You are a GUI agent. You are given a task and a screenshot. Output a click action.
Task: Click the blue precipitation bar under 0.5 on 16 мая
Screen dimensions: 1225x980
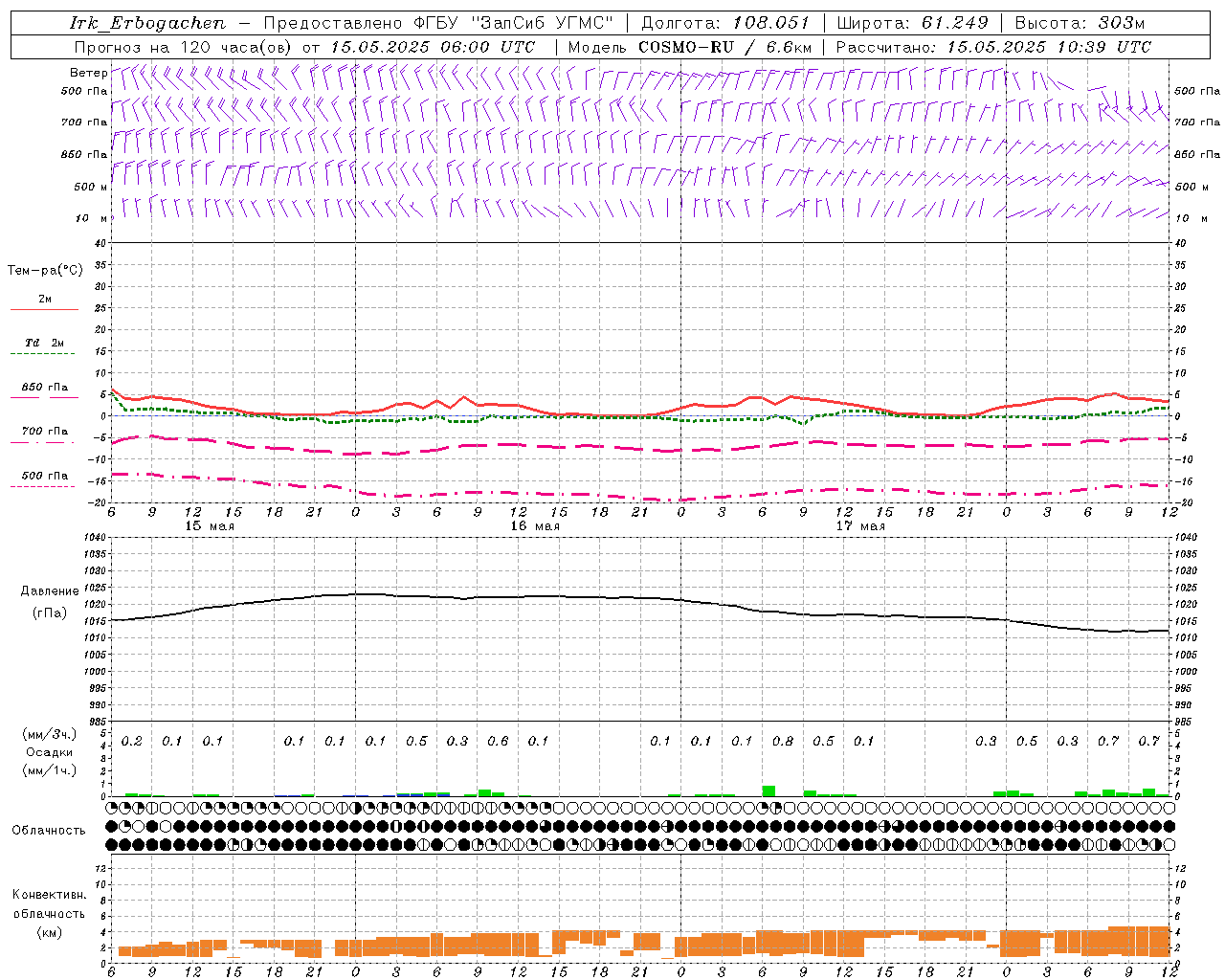pyautogui.click(x=410, y=794)
